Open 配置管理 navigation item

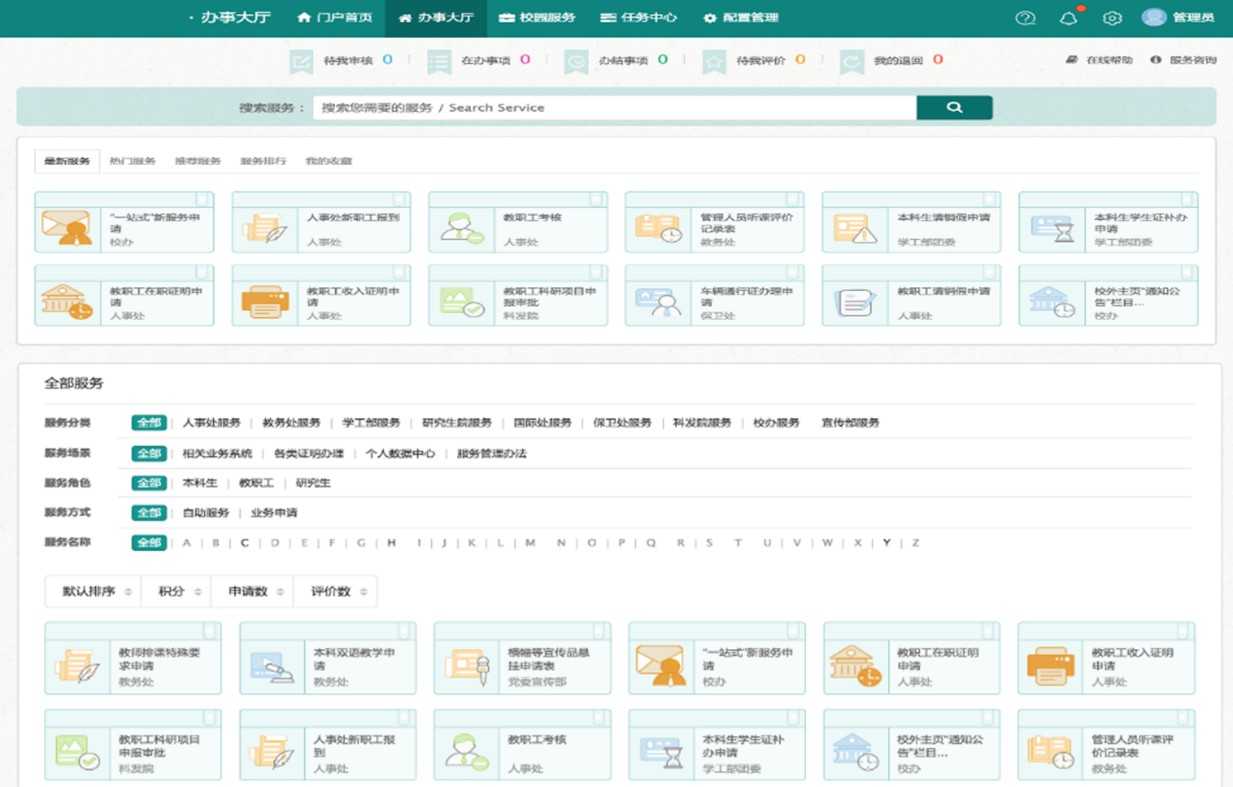[741, 18]
